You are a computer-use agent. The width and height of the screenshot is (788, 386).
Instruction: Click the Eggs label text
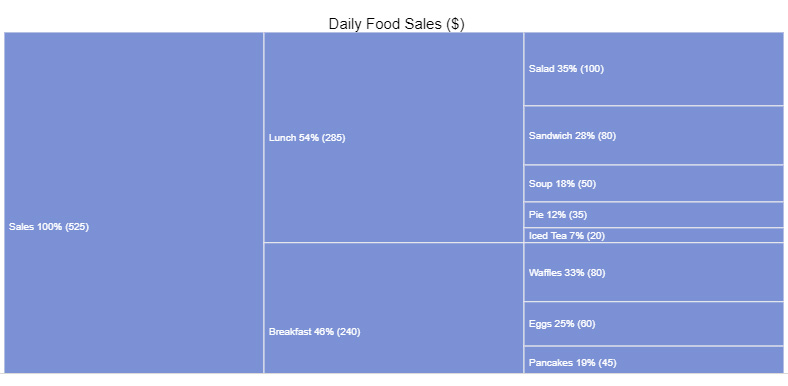[539, 324]
